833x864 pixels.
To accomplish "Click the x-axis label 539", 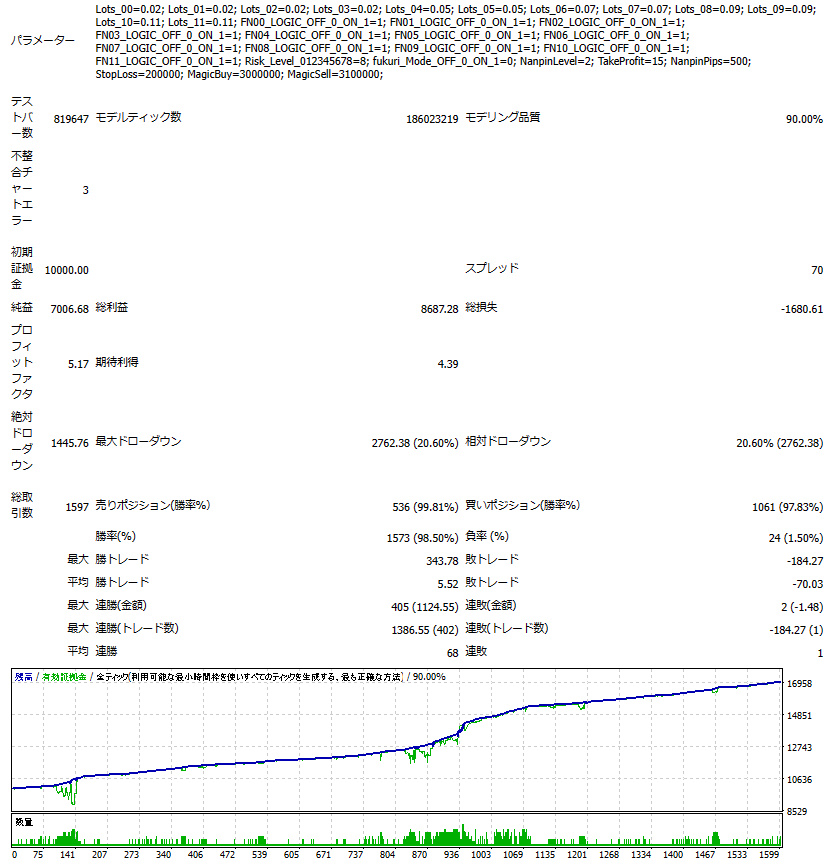I will click(259, 855).
